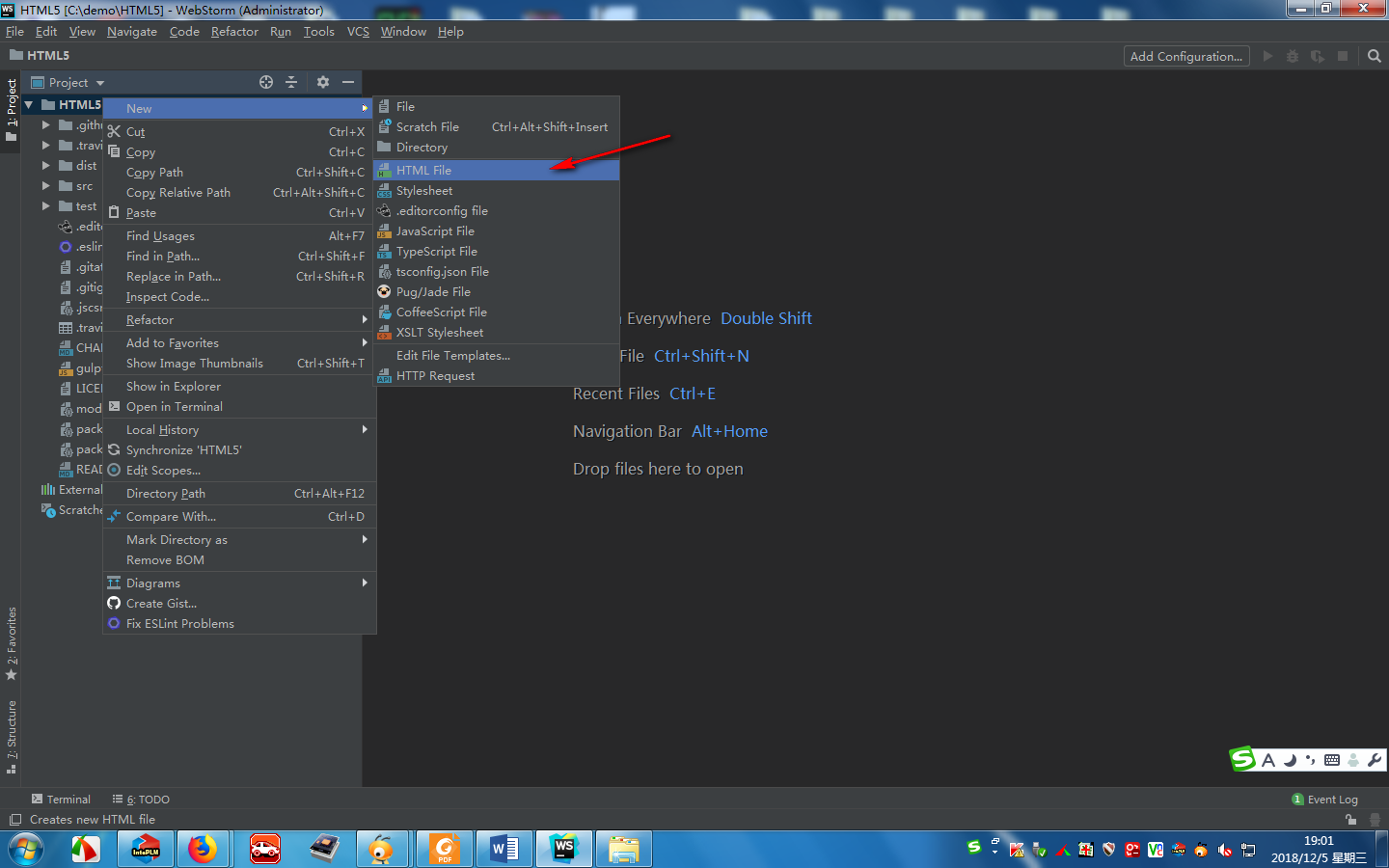The image size is (1389, 868).
Task: Click the Collapse All icon in Project panel
Action: pos(291,82)
